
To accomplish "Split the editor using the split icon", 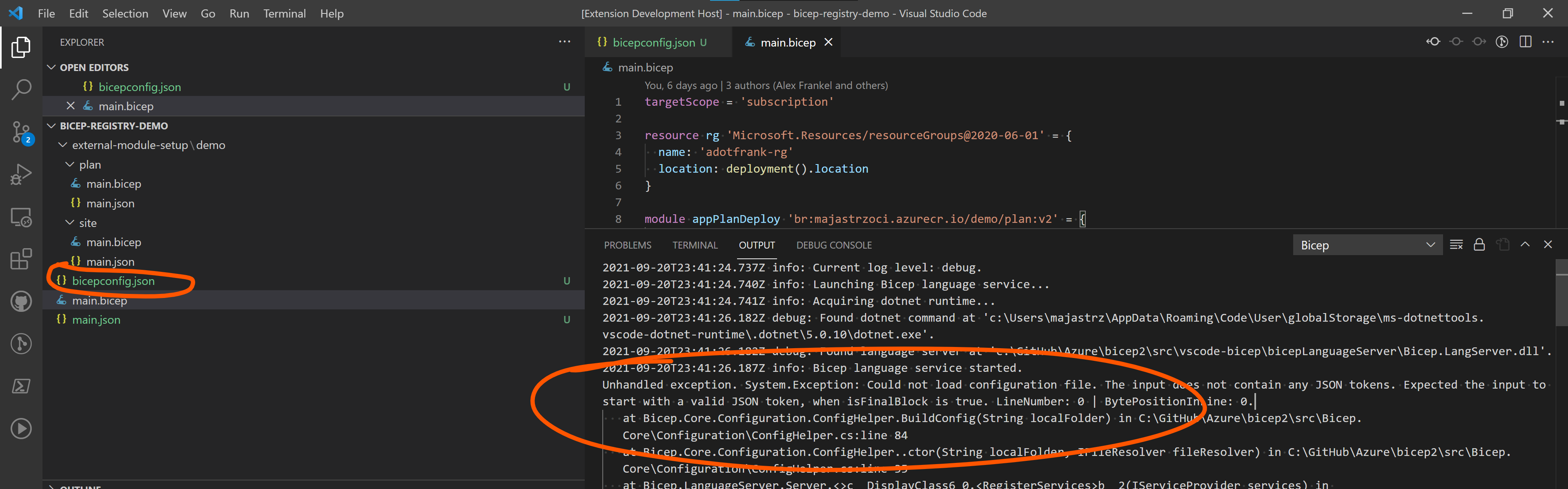I will click(1526, 41).
